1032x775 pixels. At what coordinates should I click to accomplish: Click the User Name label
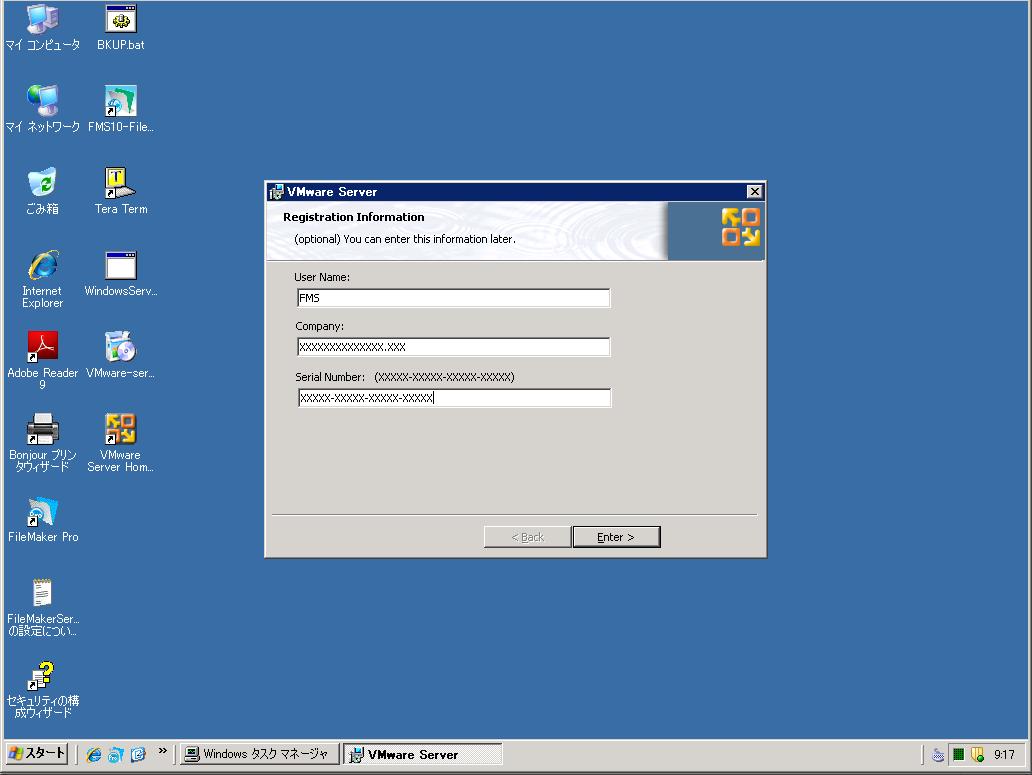[x=322, y=277]
